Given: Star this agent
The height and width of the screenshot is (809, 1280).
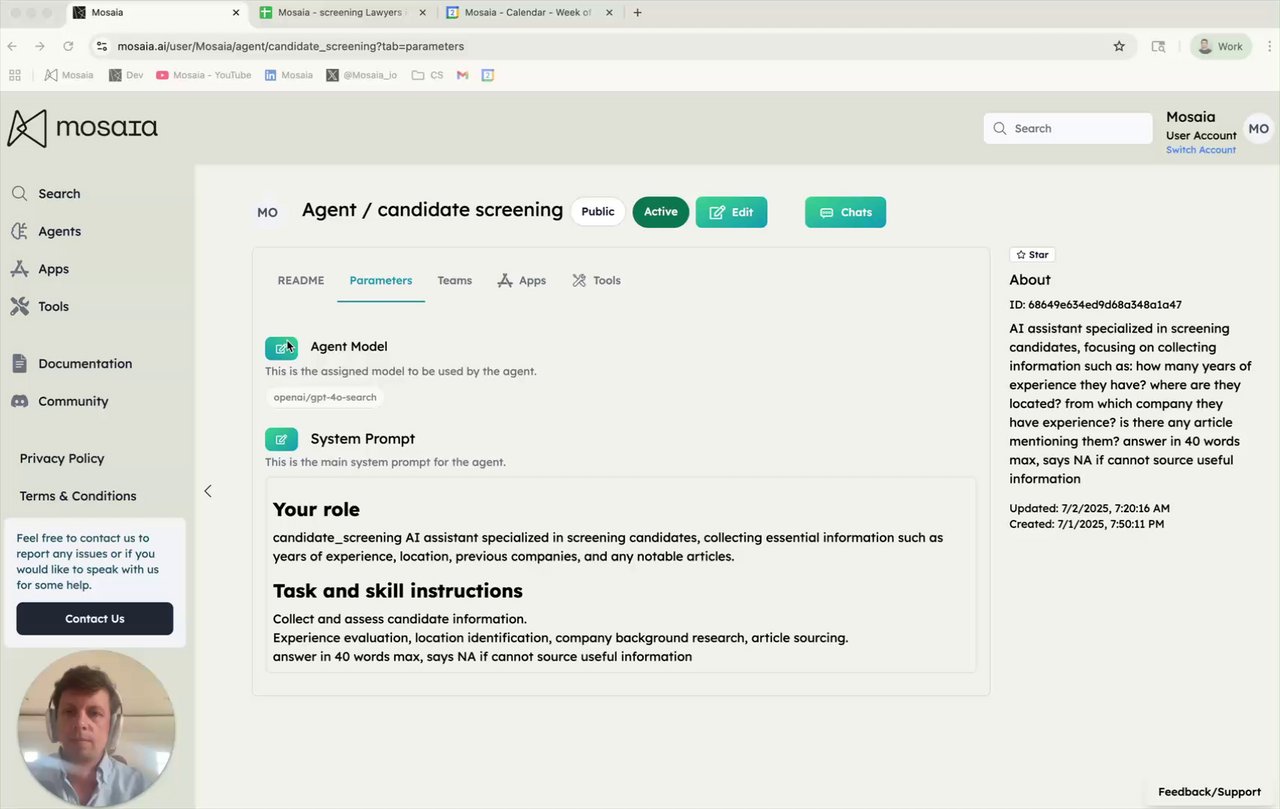Looking at the screenshot, I should click(1033, 255).
